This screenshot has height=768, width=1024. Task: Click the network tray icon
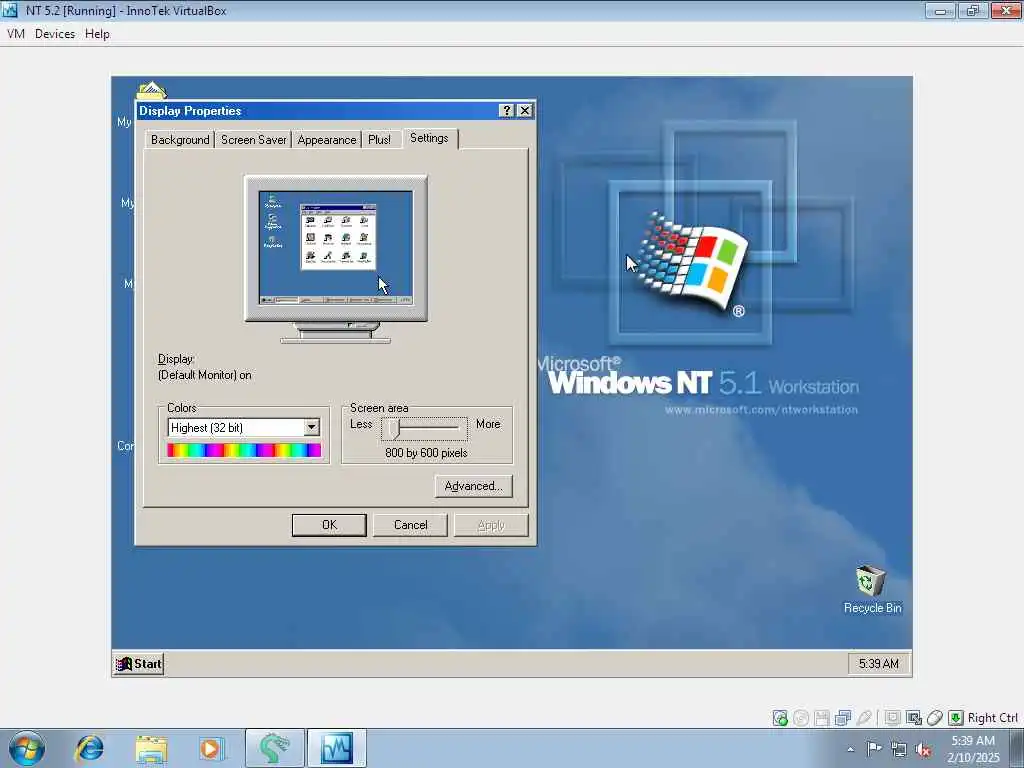(899, 749)
